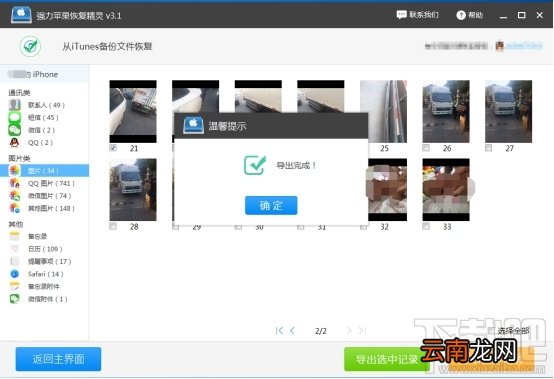Select 短信 (45) messages icon
This screenshot has width=554, height=379.
click(x=14, y=117)
